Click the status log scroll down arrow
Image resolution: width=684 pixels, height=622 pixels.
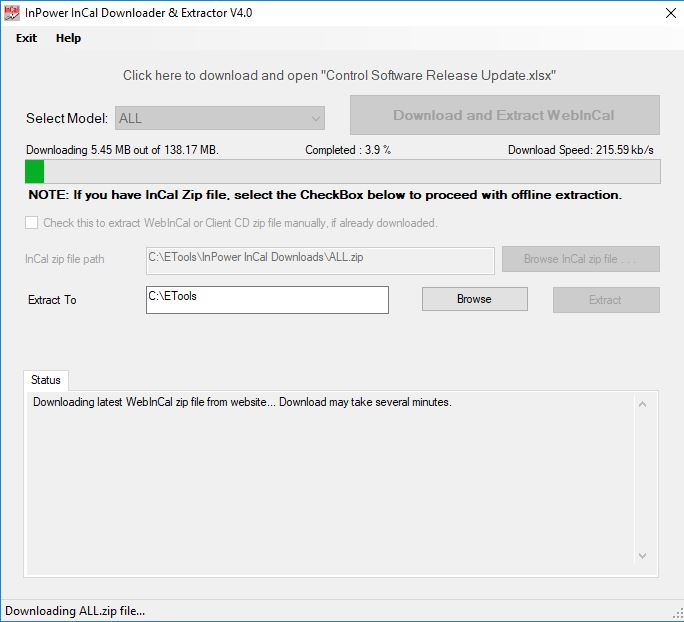pyautogui.click(x=642, y=556)
